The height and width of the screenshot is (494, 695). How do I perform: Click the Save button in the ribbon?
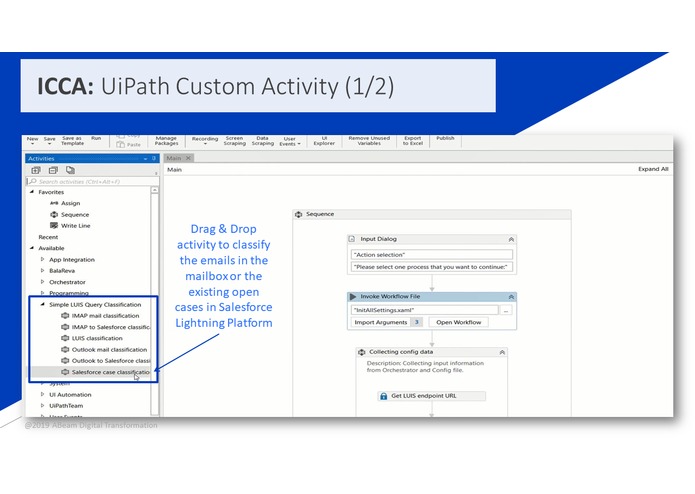[50, 140]
